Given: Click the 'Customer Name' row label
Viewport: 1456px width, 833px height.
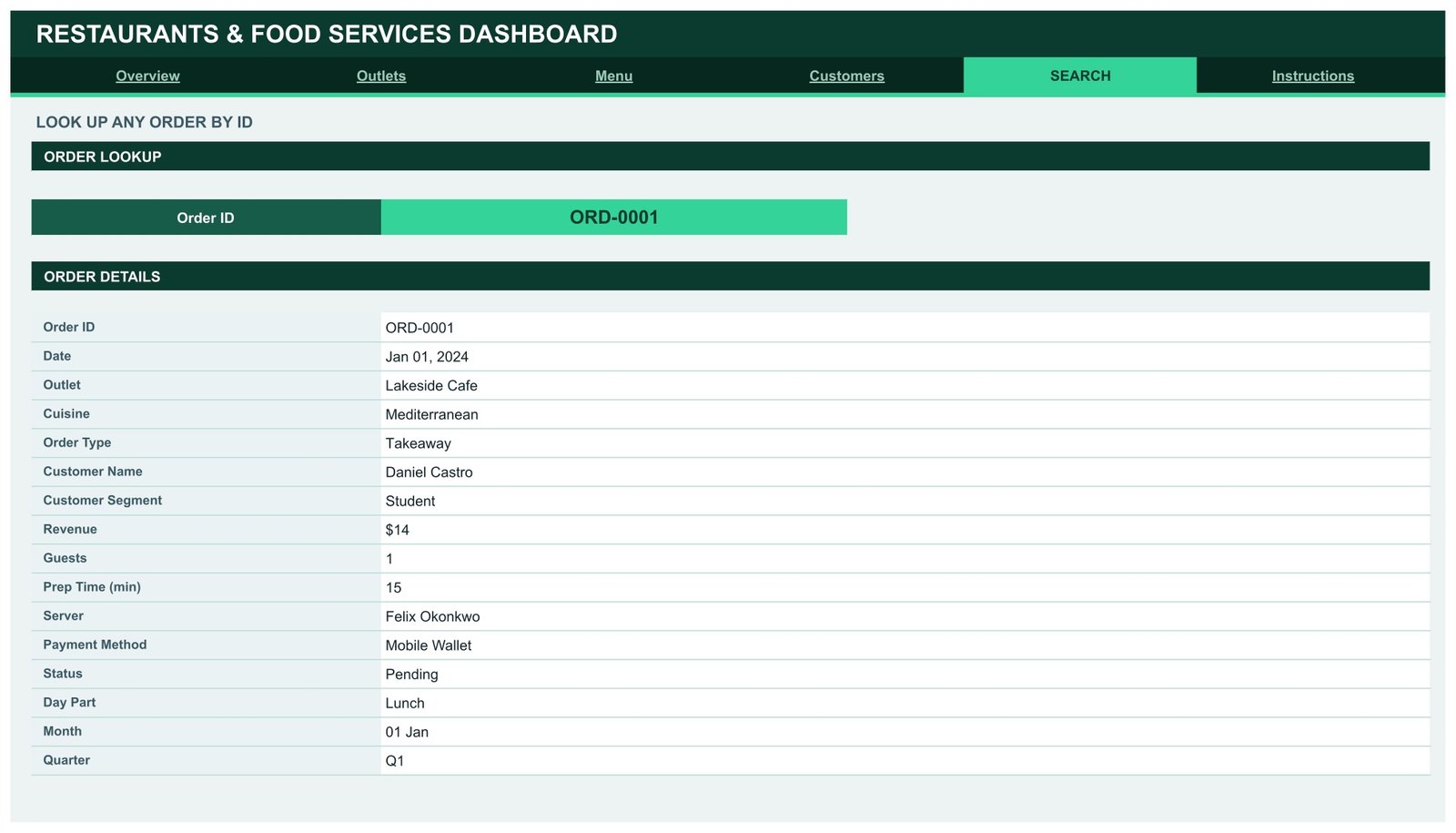Looking at the screenshot, I should click(93, 472).
